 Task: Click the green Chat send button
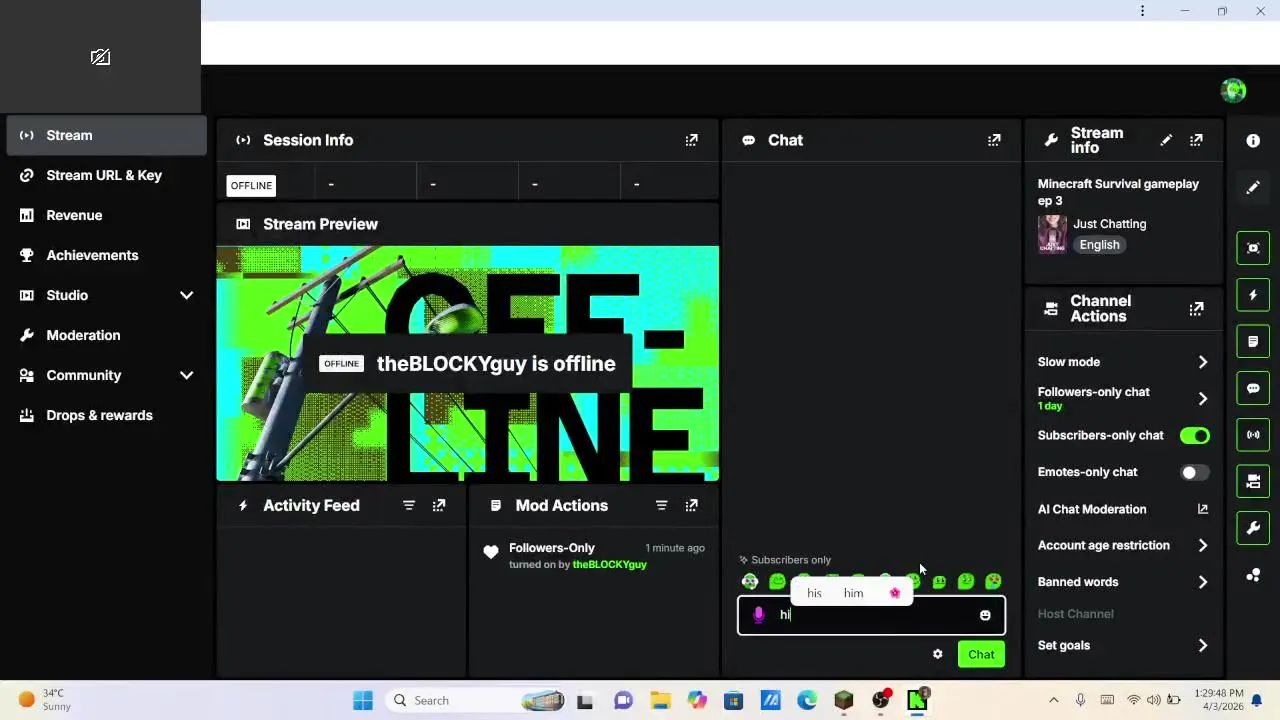(x=981, y=654)
